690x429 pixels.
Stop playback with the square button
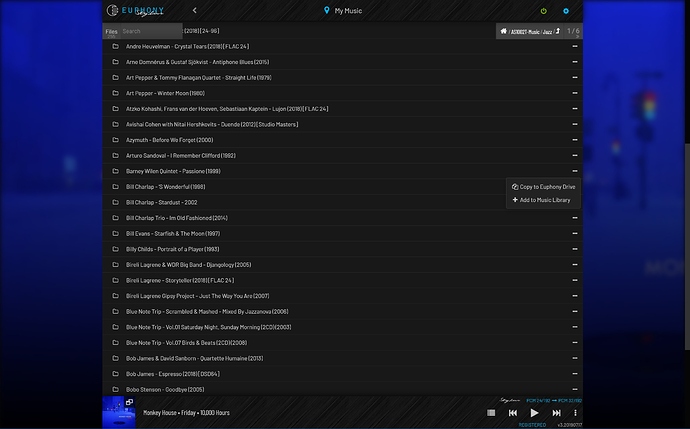coord(491,413)
